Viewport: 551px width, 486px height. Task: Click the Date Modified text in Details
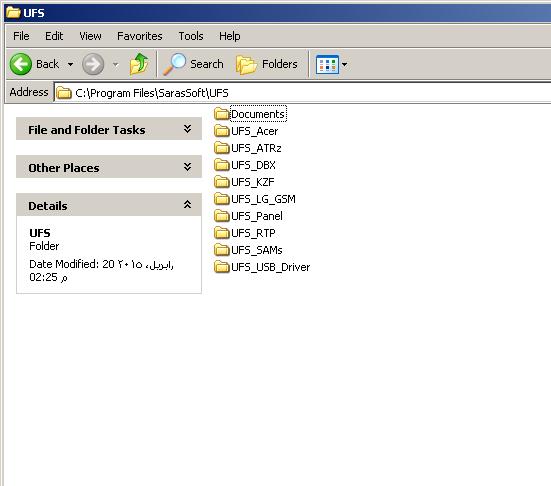[x=101, y=271]
